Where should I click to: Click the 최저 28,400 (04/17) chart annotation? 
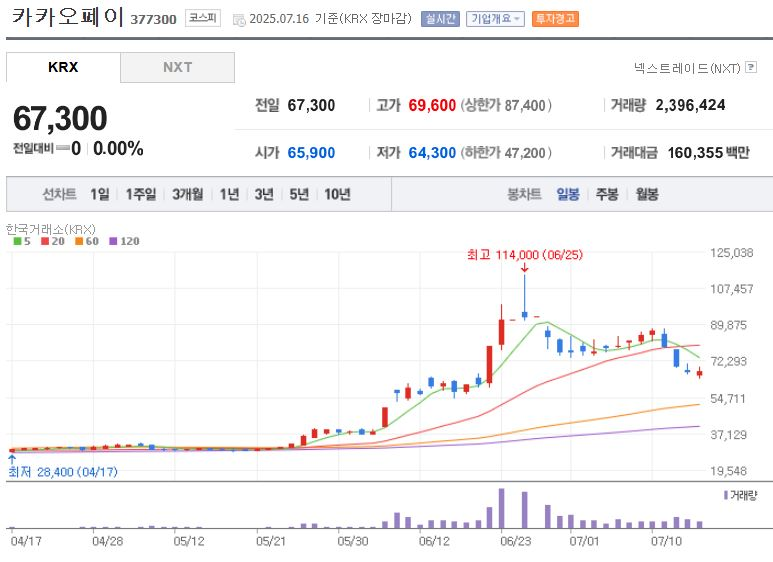63,472
